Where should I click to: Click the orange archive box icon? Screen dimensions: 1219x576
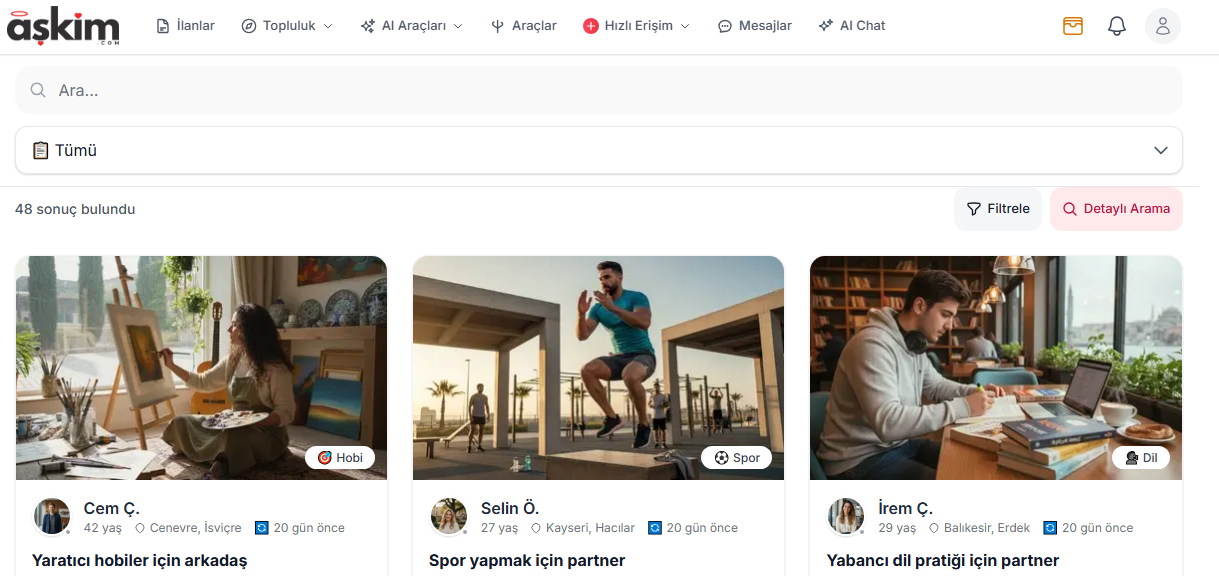pyautogui.click(x=1073, y=26)
